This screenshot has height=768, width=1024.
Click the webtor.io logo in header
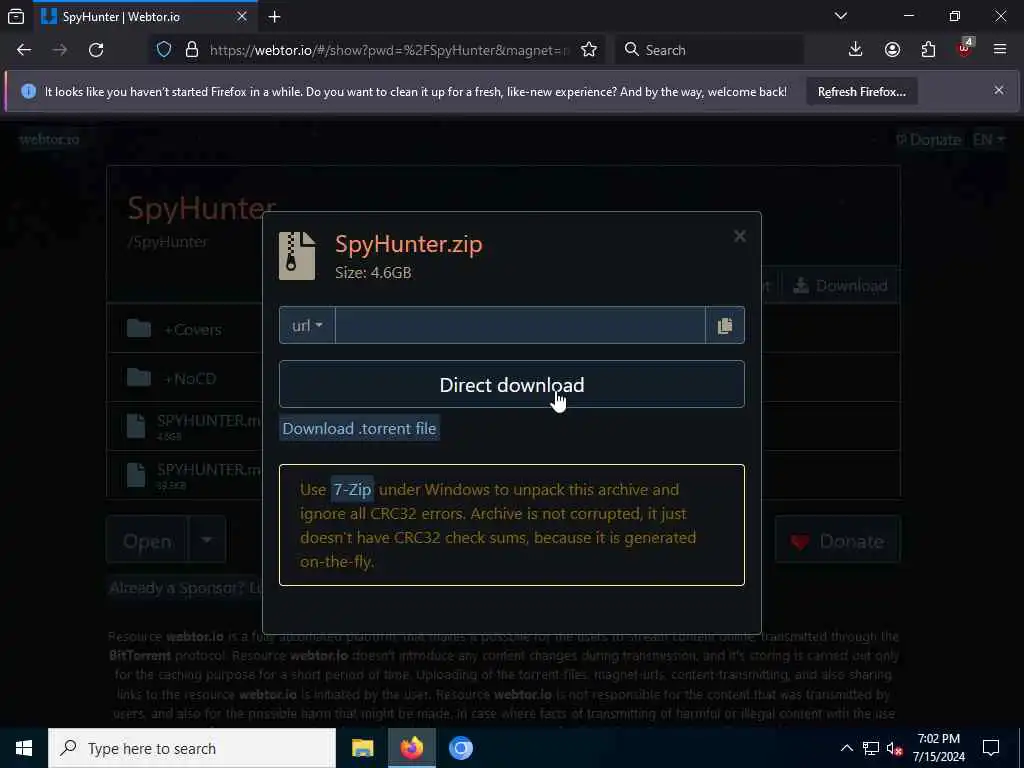point(49,139)
